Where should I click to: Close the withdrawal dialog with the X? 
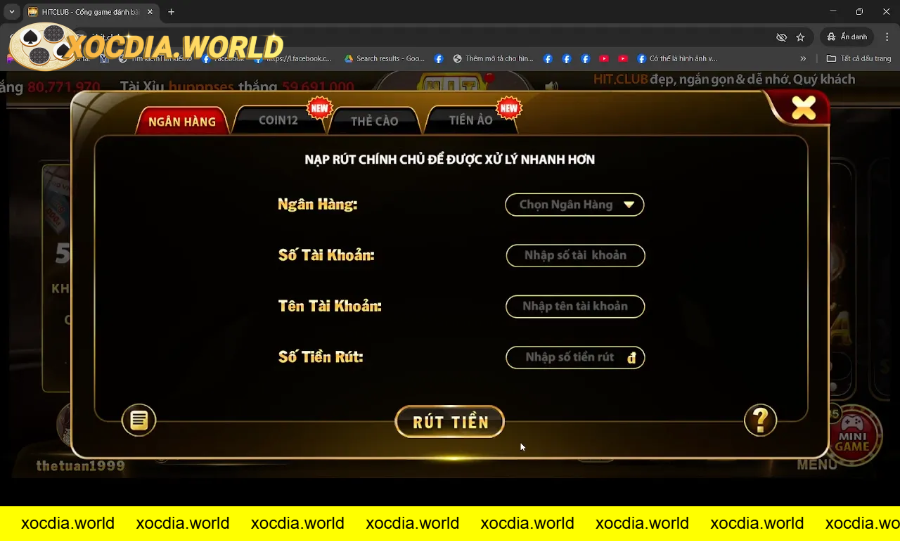tap(803, 107)
